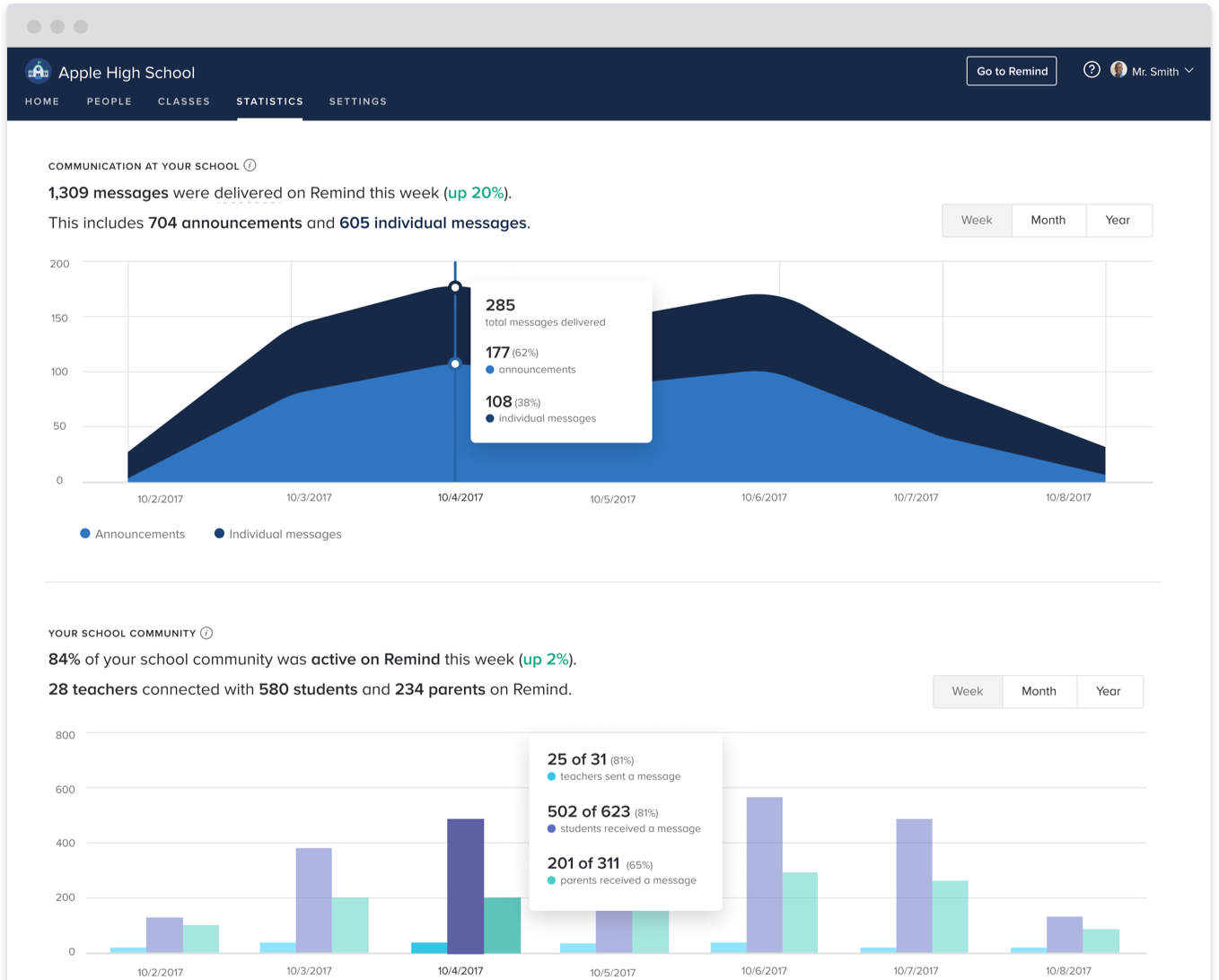Click the underlined word 'delivered'
Screen dimensions: 1219x980
click(249, 193)
